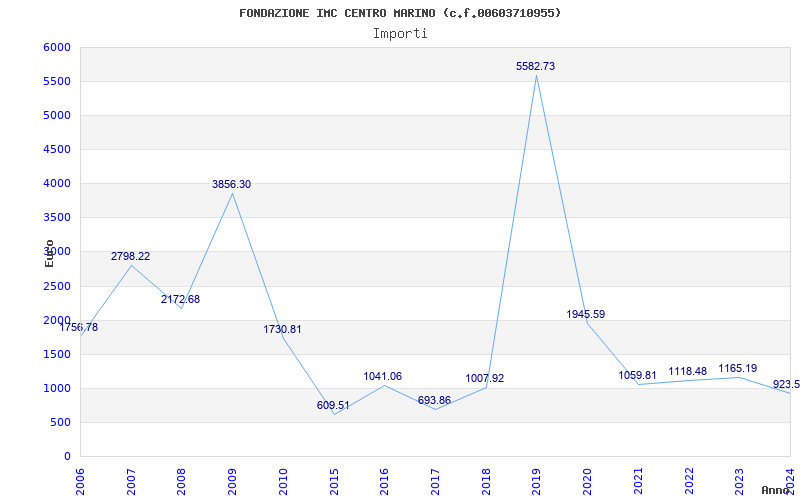The height and width of the screenshot is (500, 800).
Task: Click the 1059.81 value label
Action: pyautogui.click(x=637, y=376)
